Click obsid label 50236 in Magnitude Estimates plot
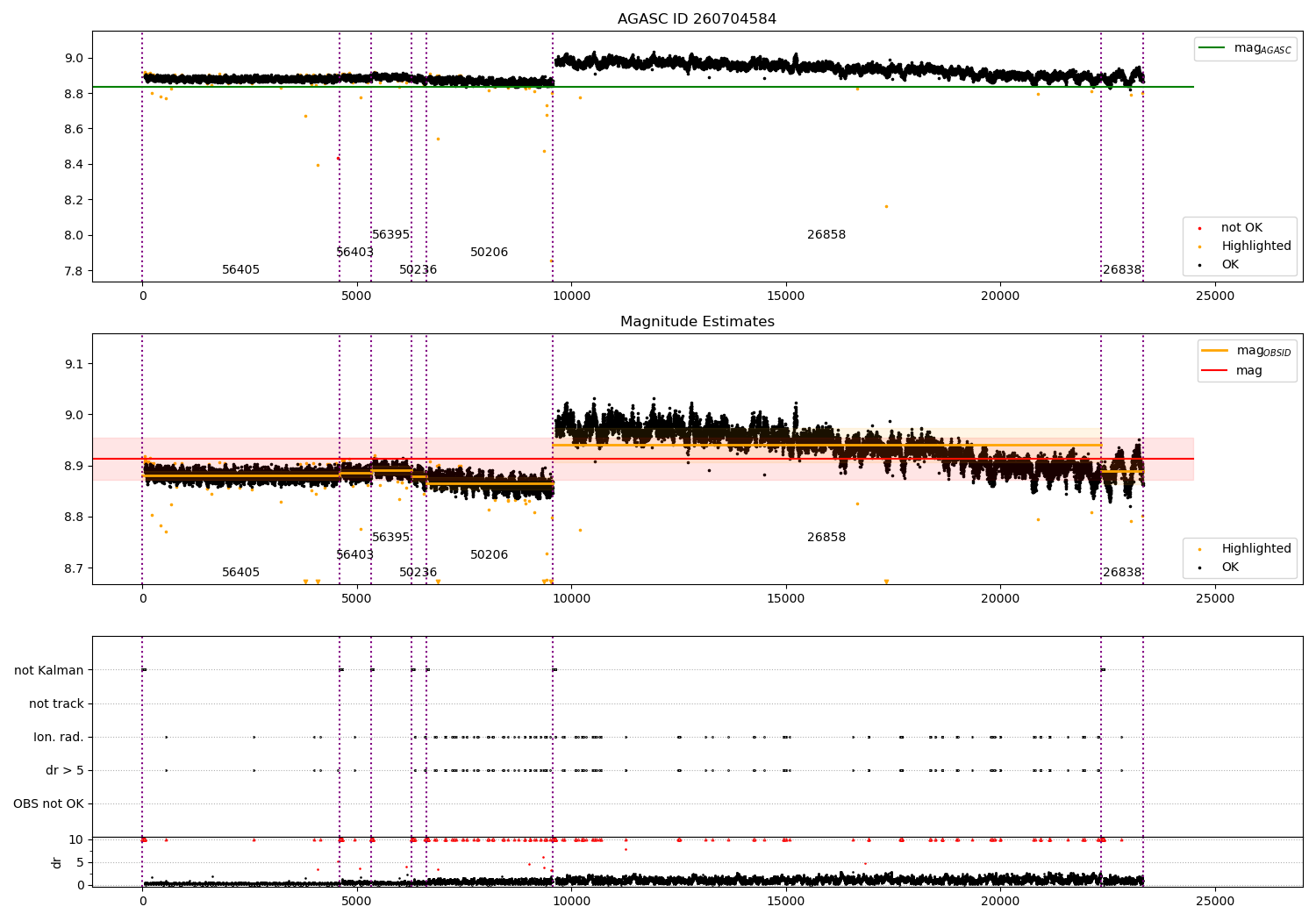 click(x=418, y=573)
